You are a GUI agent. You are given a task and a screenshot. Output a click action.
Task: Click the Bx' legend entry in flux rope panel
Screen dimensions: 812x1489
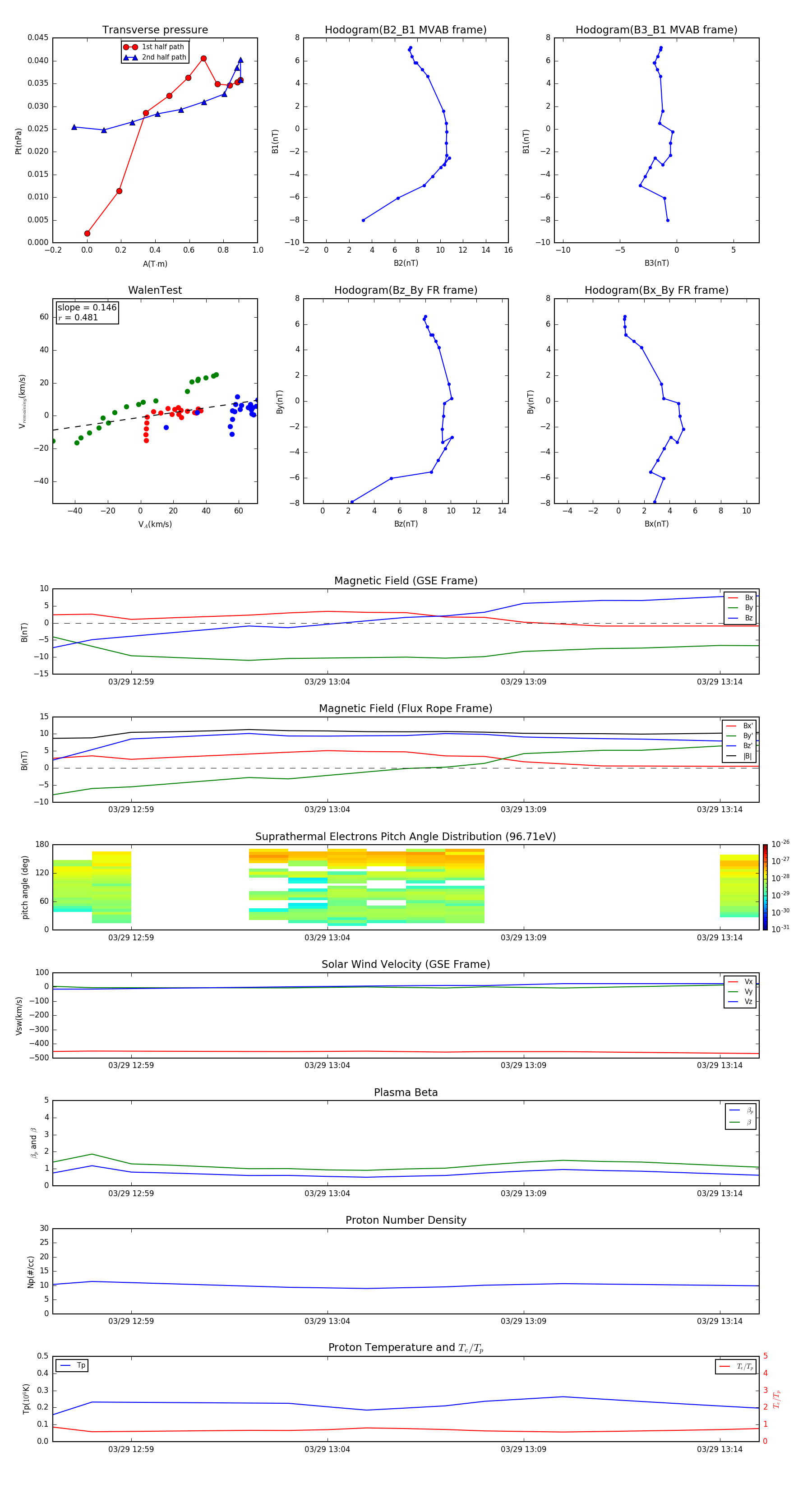[x=739, y=726]
